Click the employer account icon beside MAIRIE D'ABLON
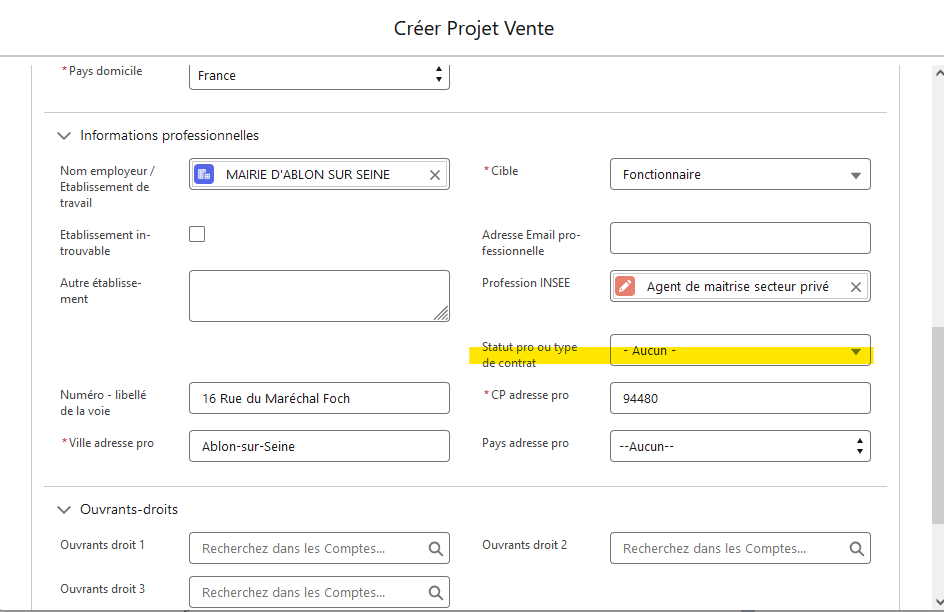 (204, 175)
